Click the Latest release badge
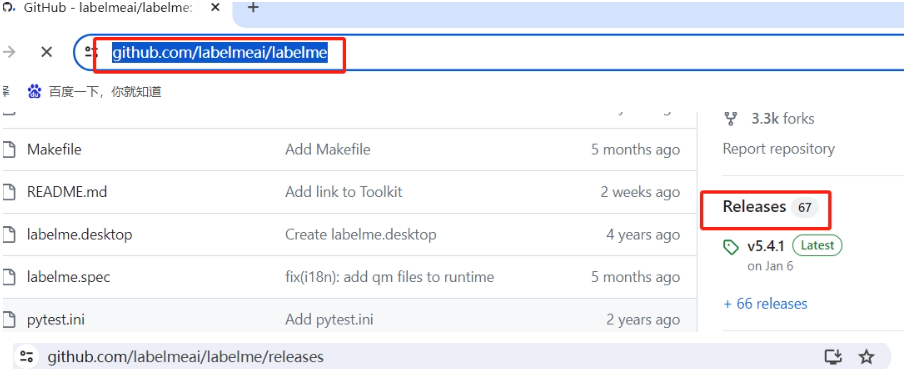904x369 pixels. [817, 246]
